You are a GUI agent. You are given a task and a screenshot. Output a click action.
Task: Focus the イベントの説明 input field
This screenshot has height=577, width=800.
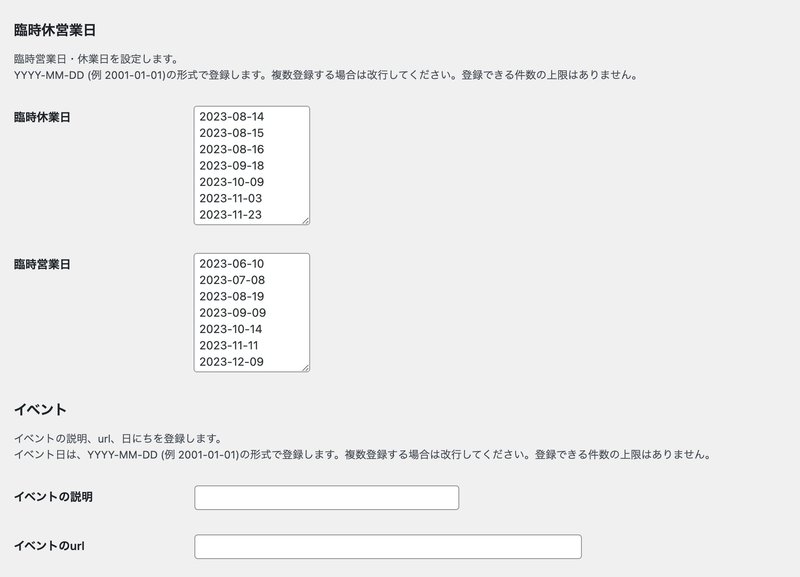[x=327, y=497]
